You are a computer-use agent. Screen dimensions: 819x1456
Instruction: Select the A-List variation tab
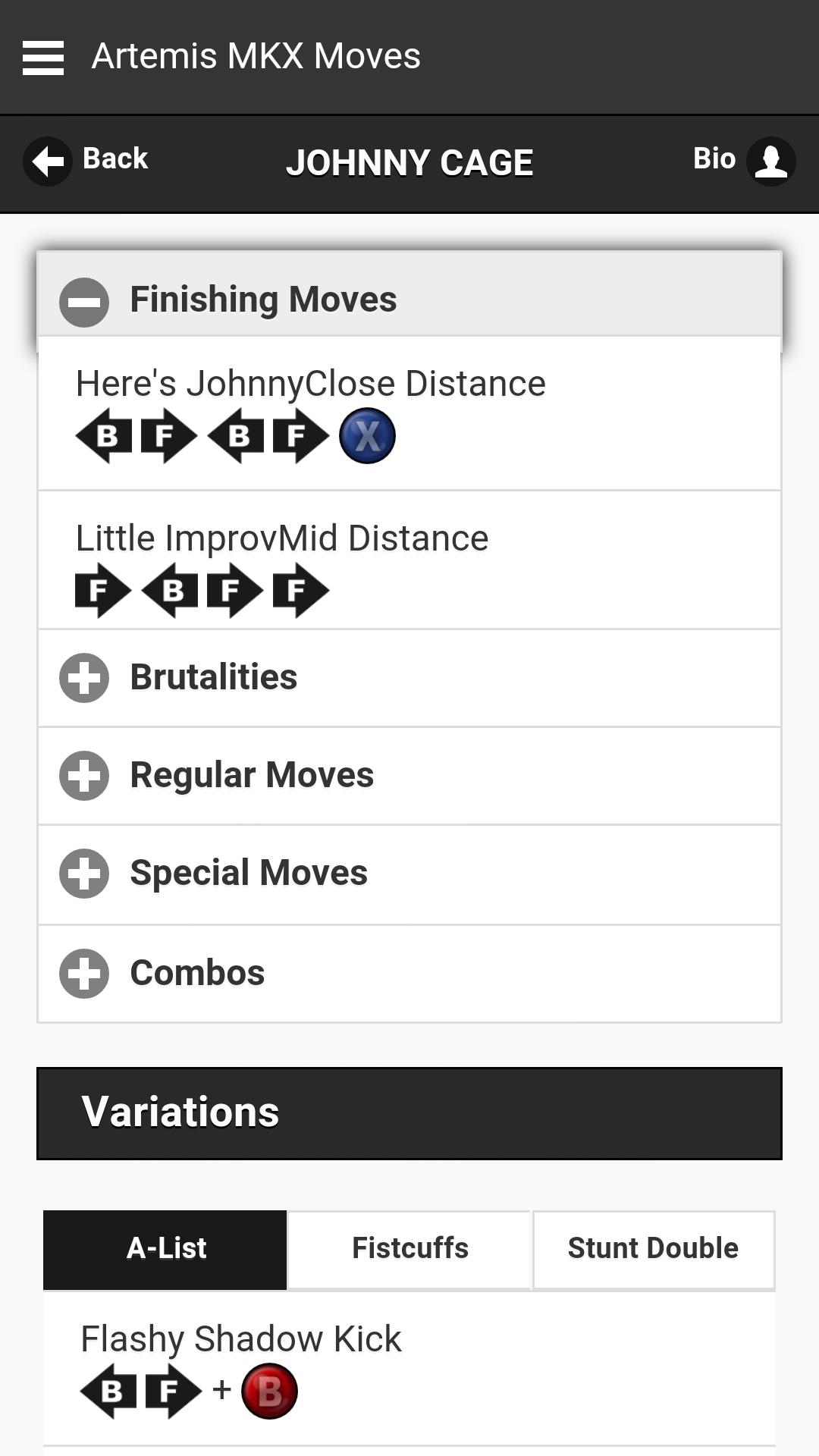[x=165, y=1249]
